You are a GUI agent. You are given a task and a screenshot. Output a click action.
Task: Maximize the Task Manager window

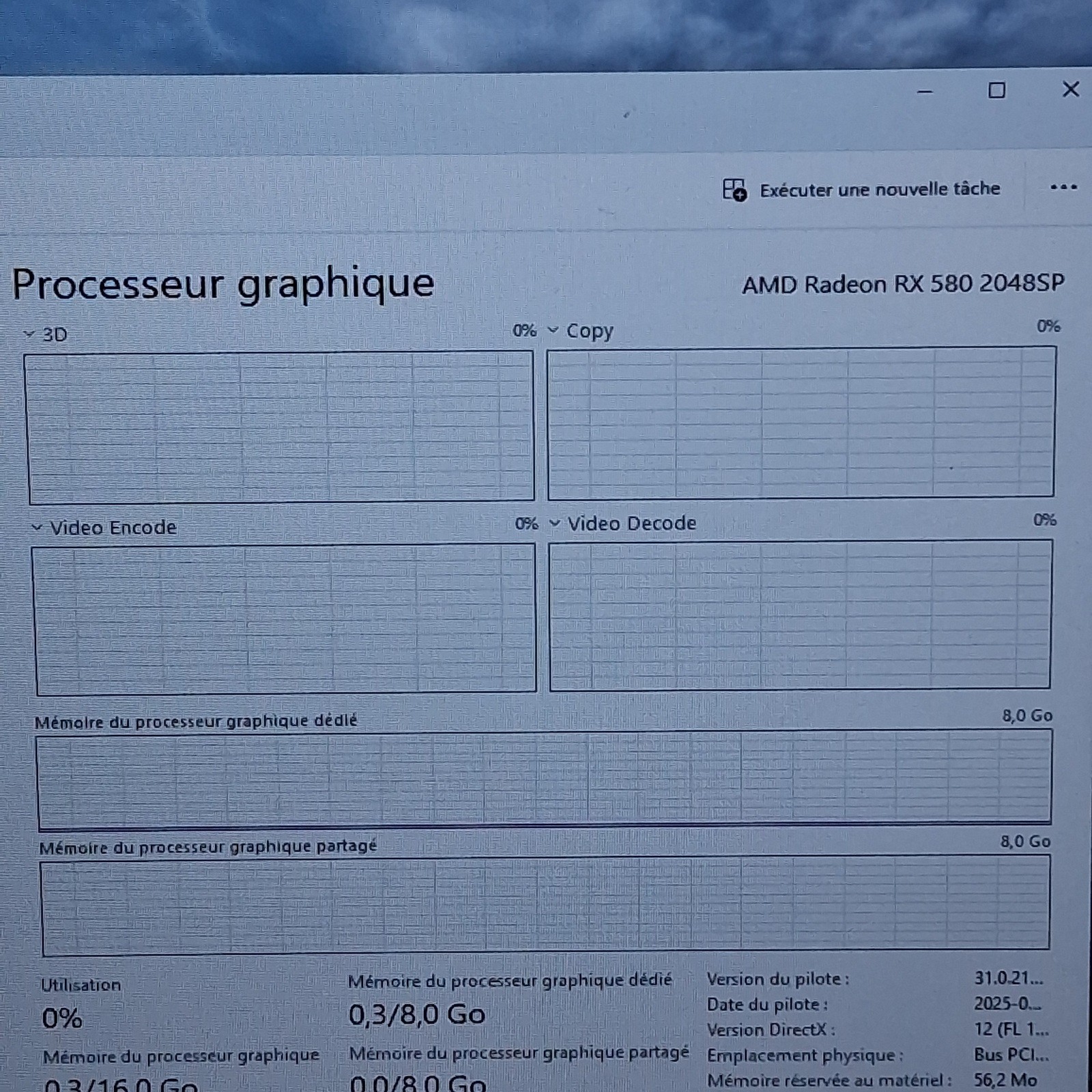point(996,90)
